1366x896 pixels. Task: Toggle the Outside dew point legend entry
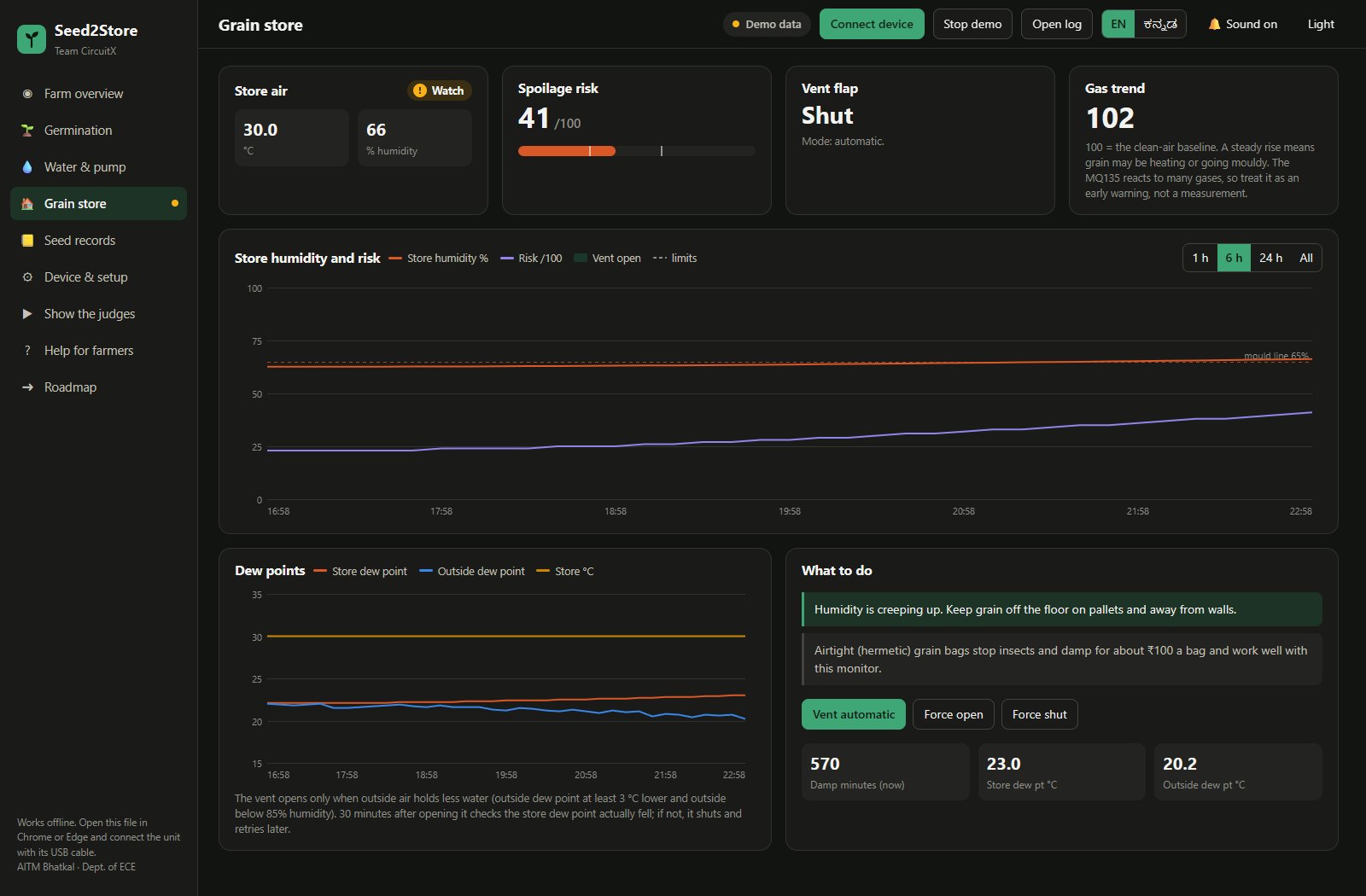click(x=472, y=571)
